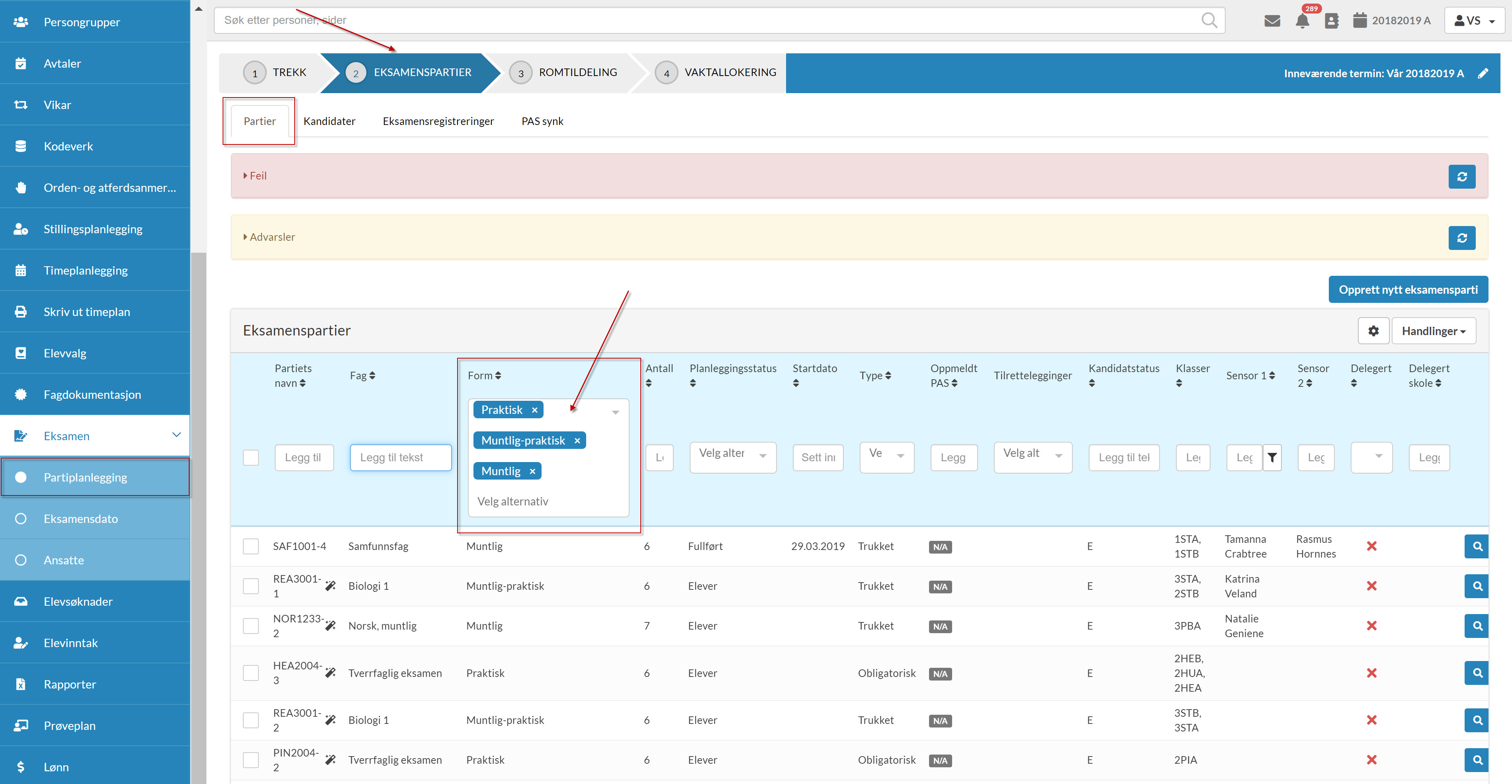View details for SAF1001-4 row
This screenshot has height=784, width=1512.
click(x=1477, y=546)
